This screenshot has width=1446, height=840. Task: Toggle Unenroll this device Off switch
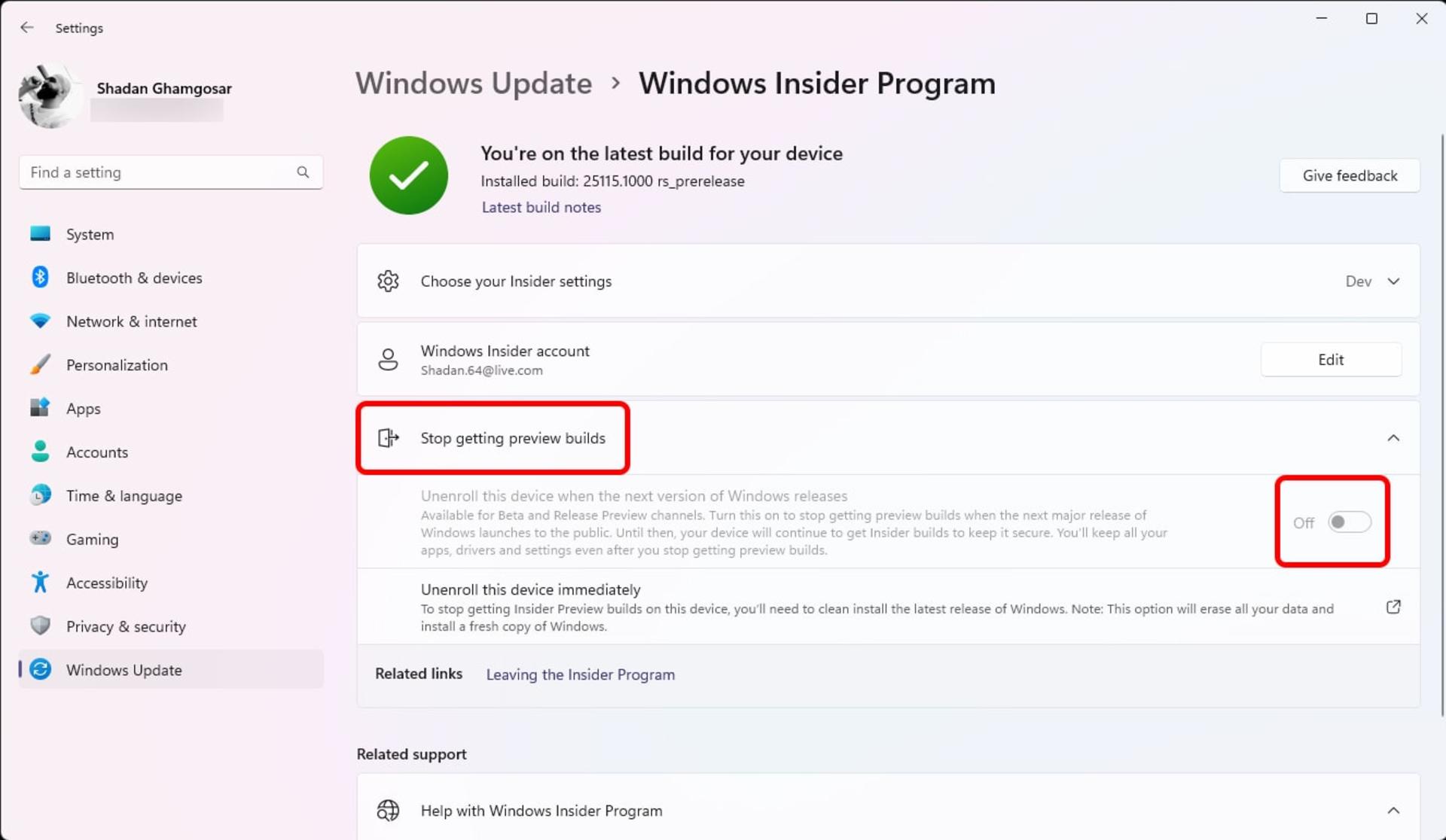pyautogui.click(x=1349, y=522)
